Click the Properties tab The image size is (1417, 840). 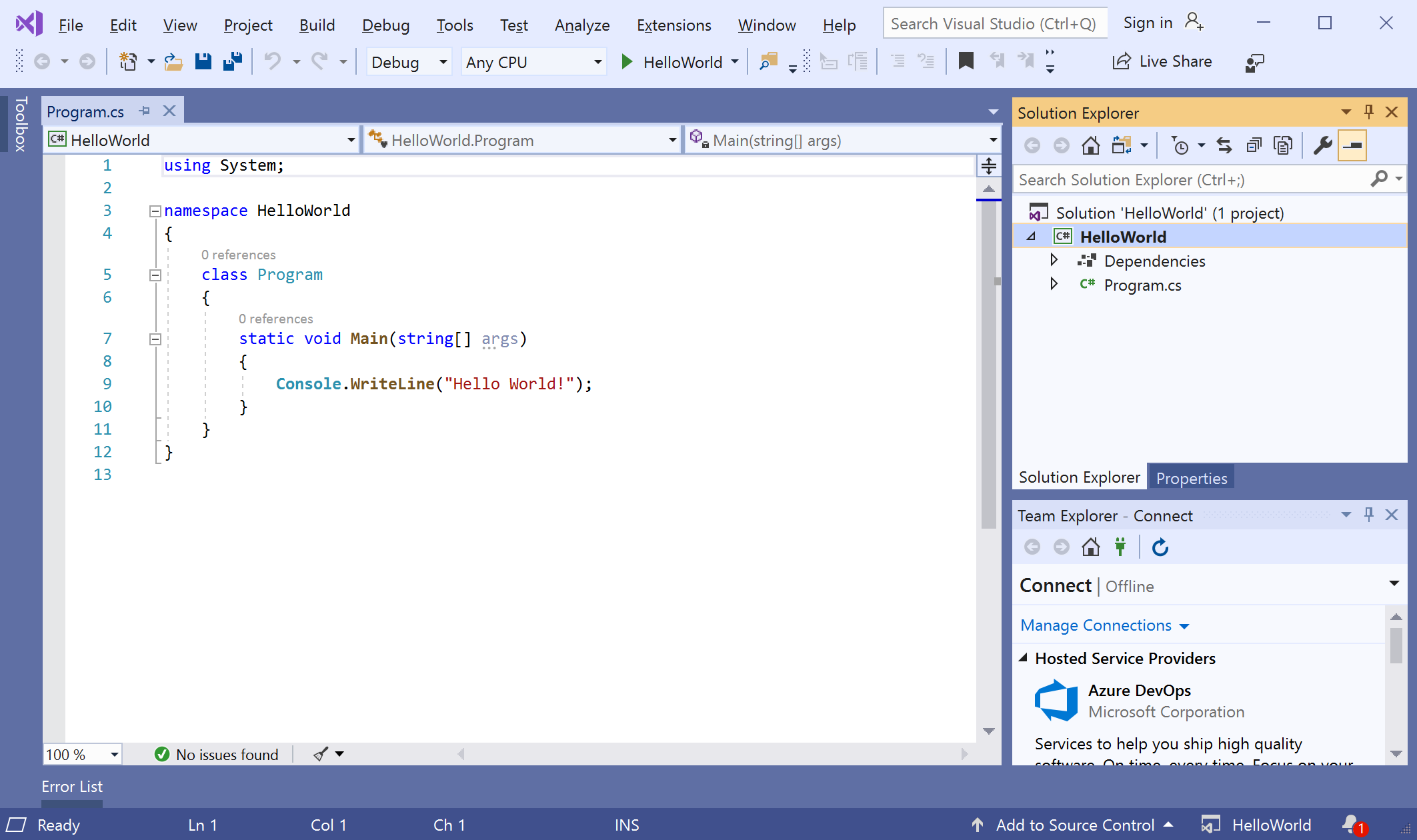tap(1191, 478)
